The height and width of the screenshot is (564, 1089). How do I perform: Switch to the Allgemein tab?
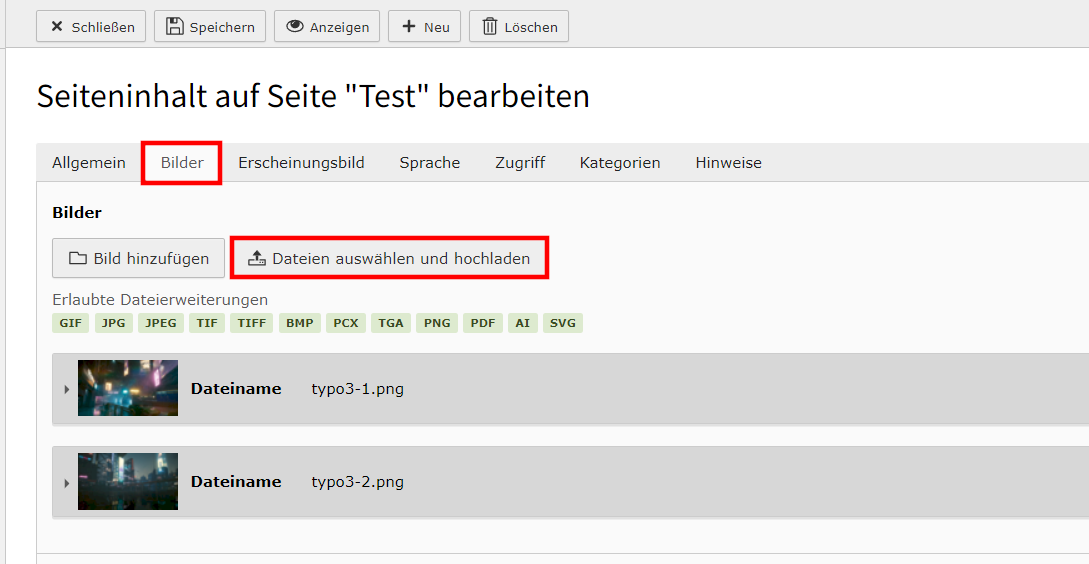click(89, 163)
